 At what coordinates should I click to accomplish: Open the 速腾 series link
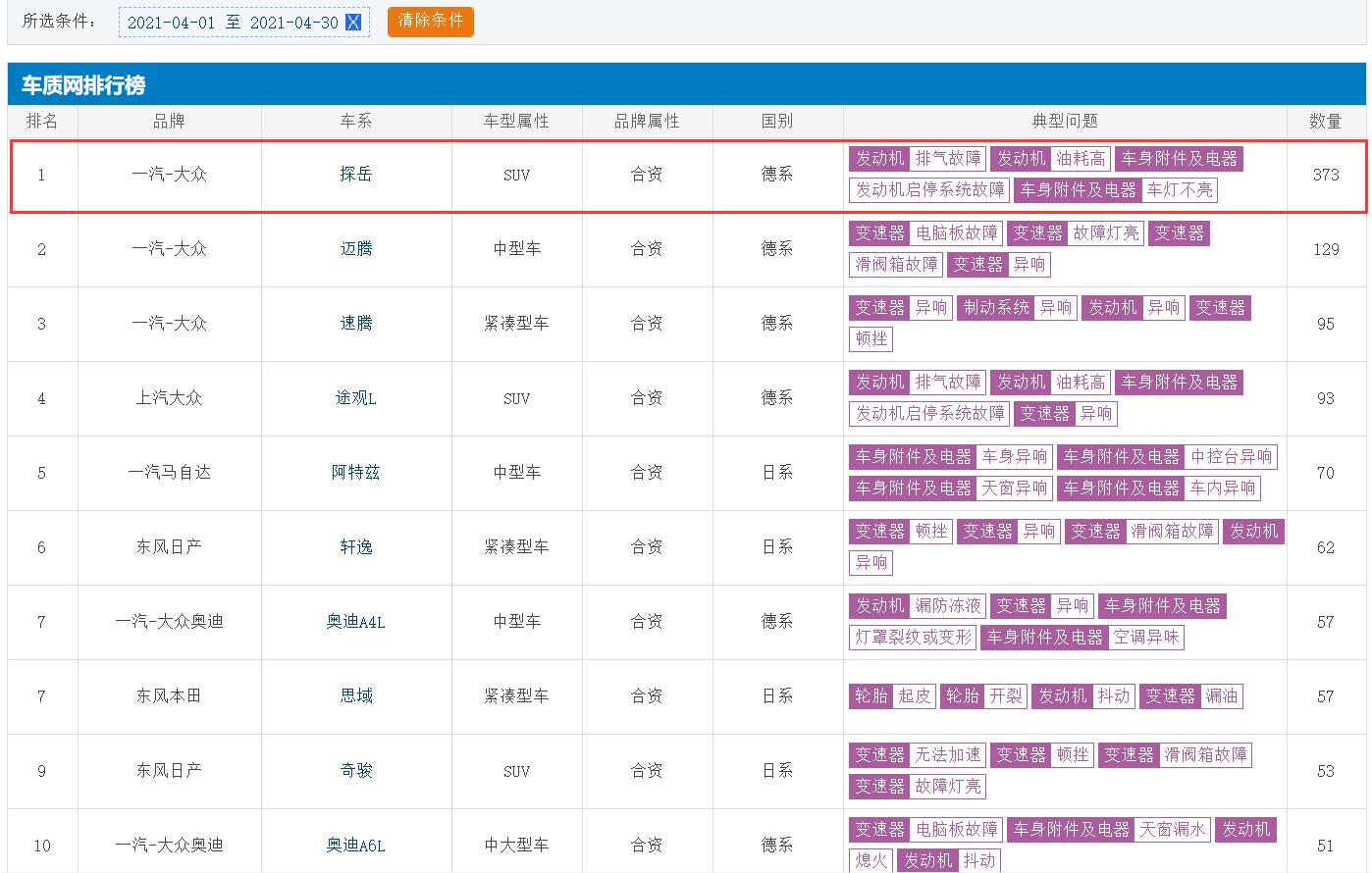click(x=356, y=324)
